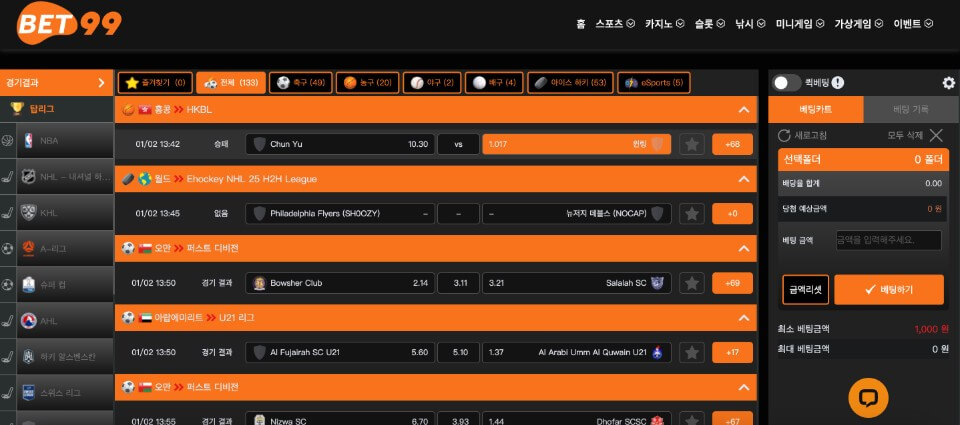Toggle the 퀵베팅 quick bet switch
The height and width of the screenshot is (425, 960).
click(x=786, y=83)
